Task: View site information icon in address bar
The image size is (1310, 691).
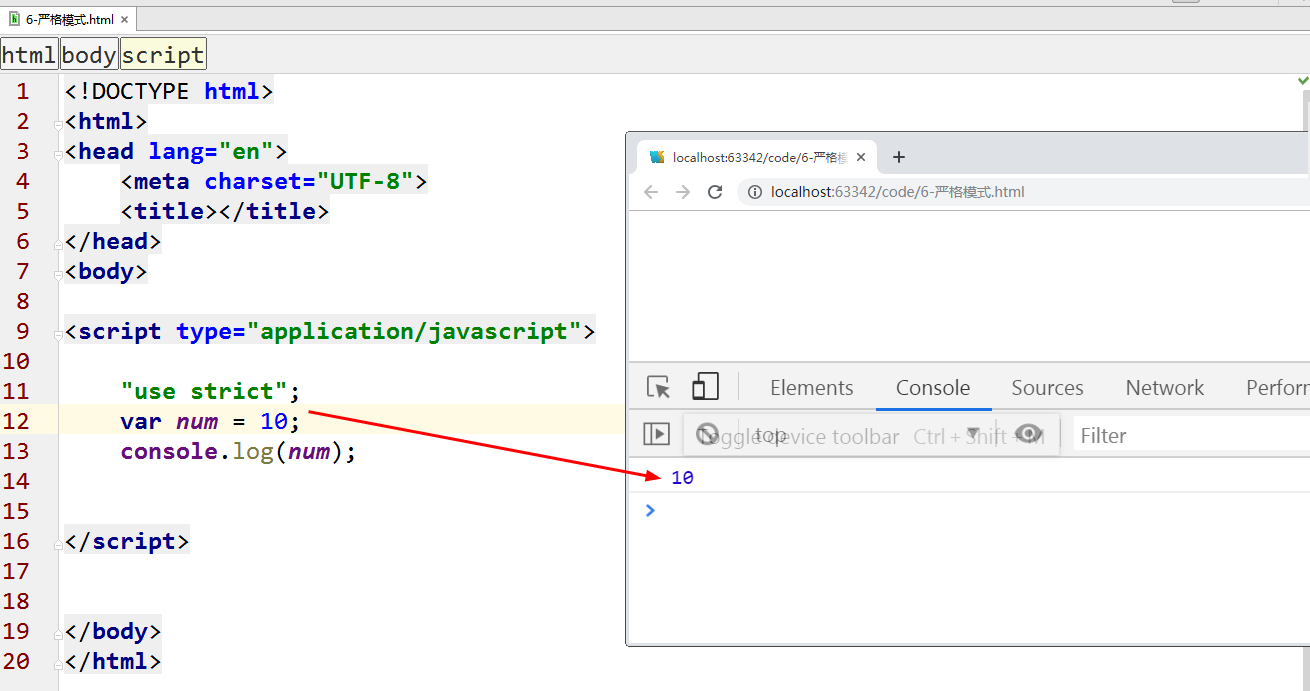Action: coord(756,192)
